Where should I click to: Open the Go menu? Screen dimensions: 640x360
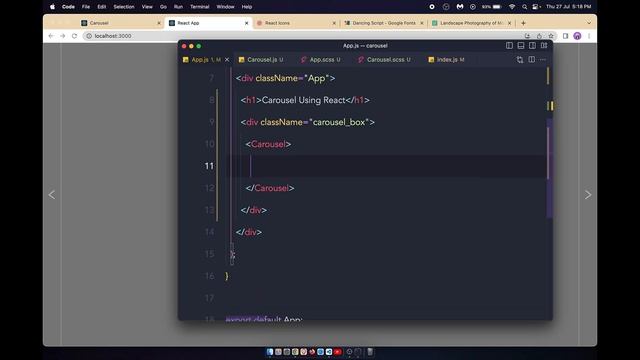[163, 7]
